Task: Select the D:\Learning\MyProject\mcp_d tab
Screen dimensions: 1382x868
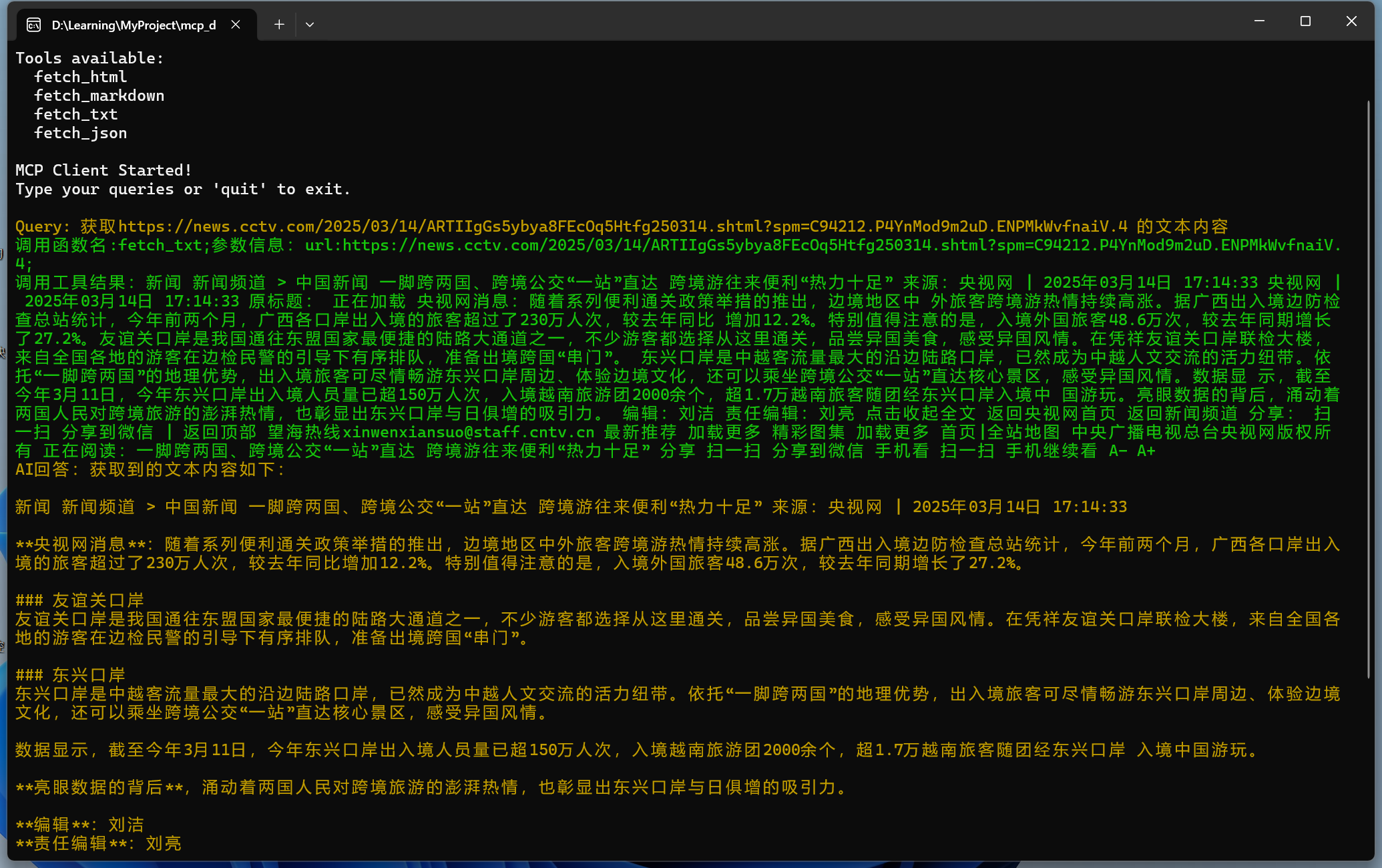Action: [134, 25]
